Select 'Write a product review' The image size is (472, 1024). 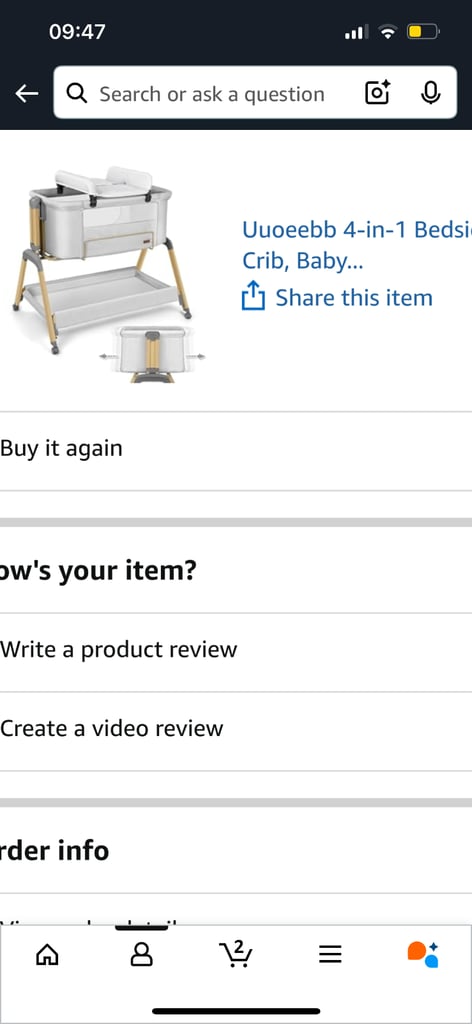click(x=236, y=651)
